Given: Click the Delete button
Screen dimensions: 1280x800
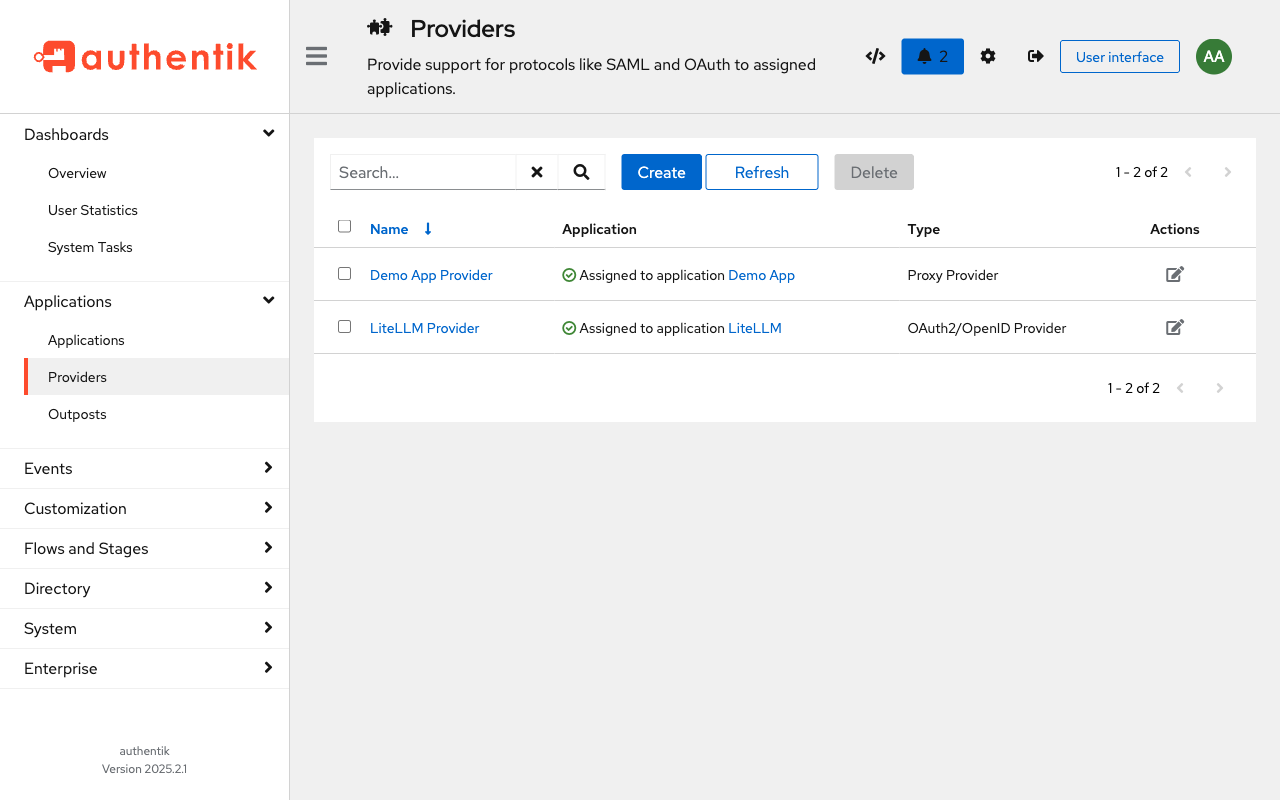Looking at the screenshot, I should (874, 172).
